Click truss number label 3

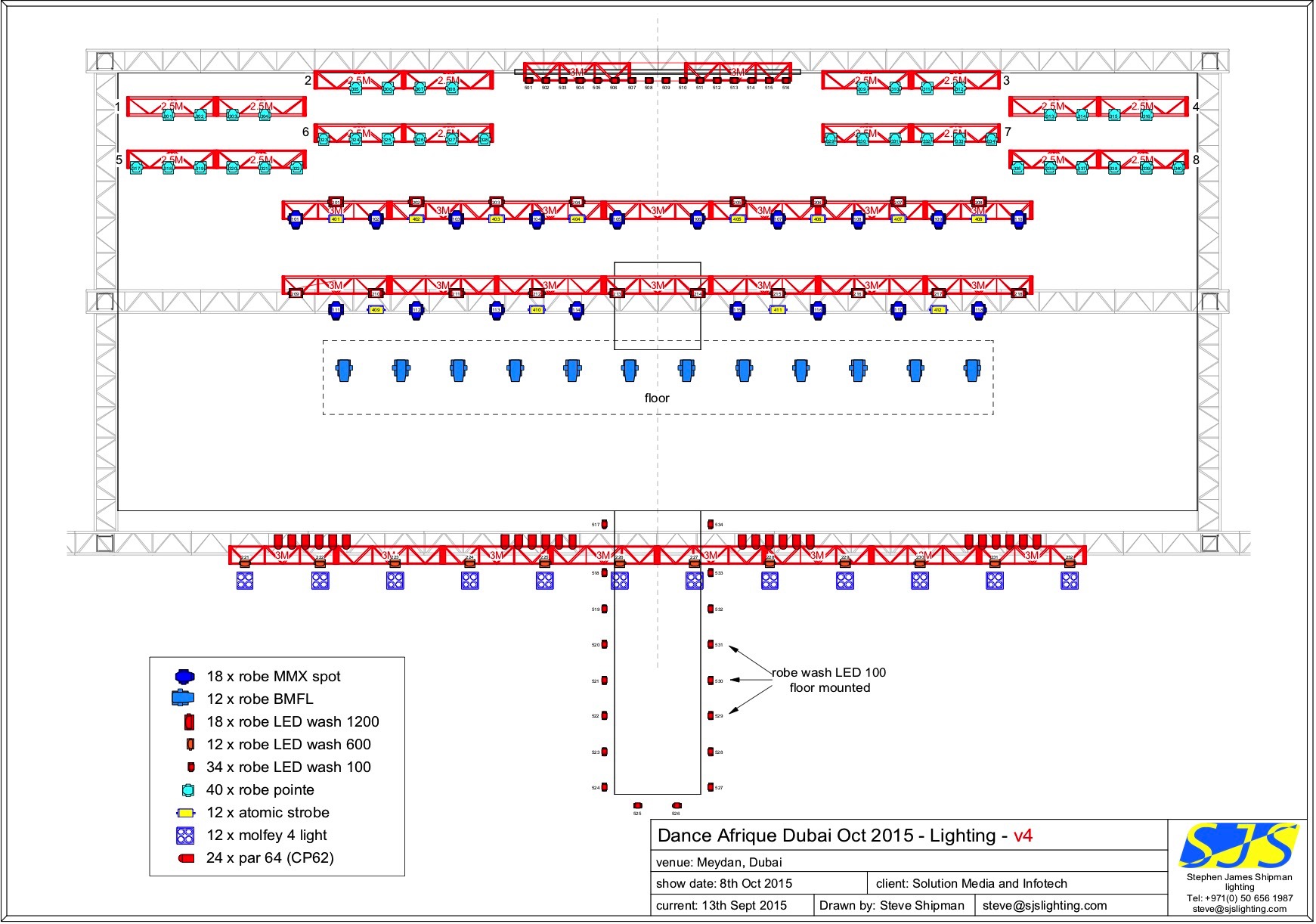click(1006, 80)
